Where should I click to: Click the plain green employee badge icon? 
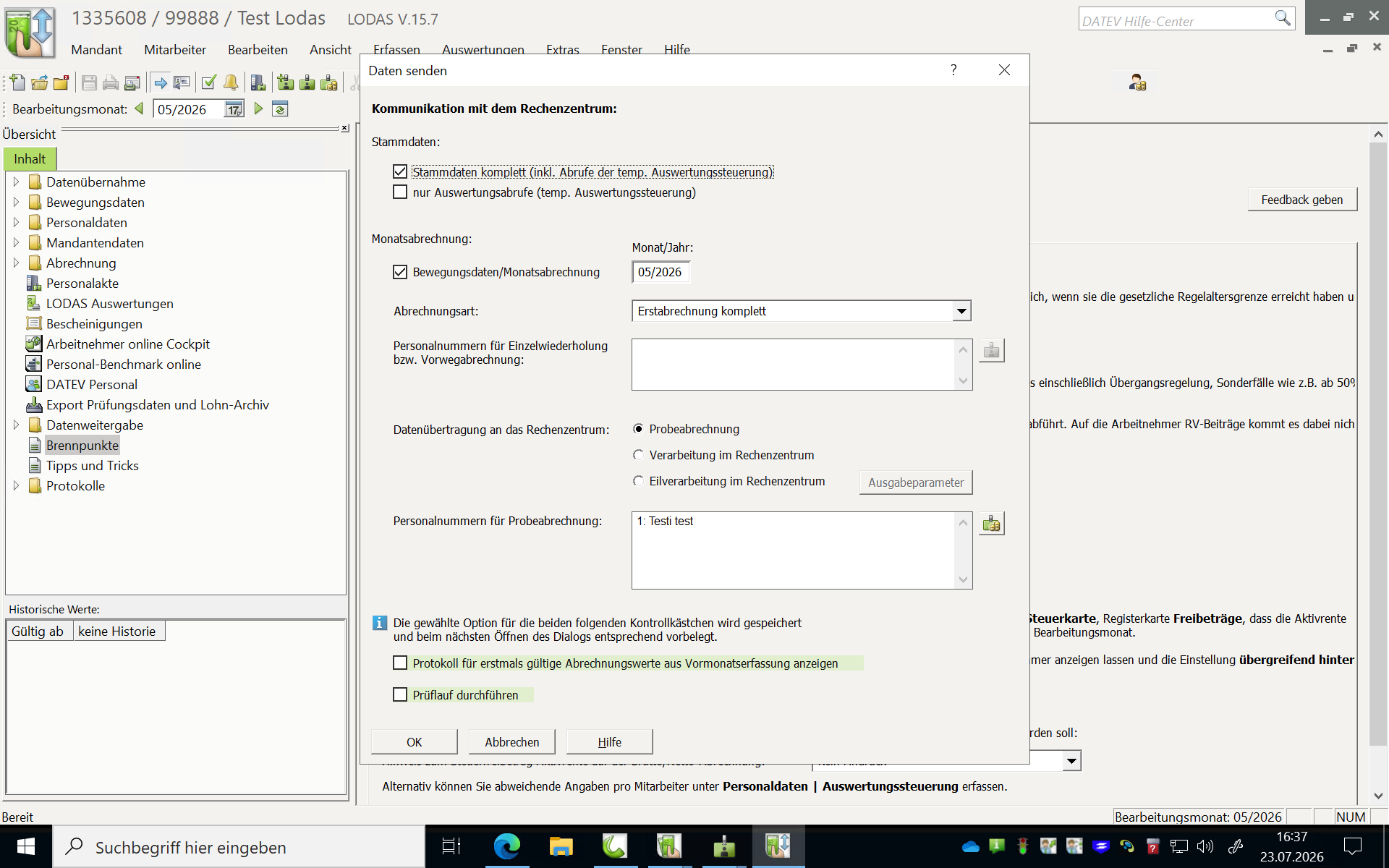[x=307, y=83]
